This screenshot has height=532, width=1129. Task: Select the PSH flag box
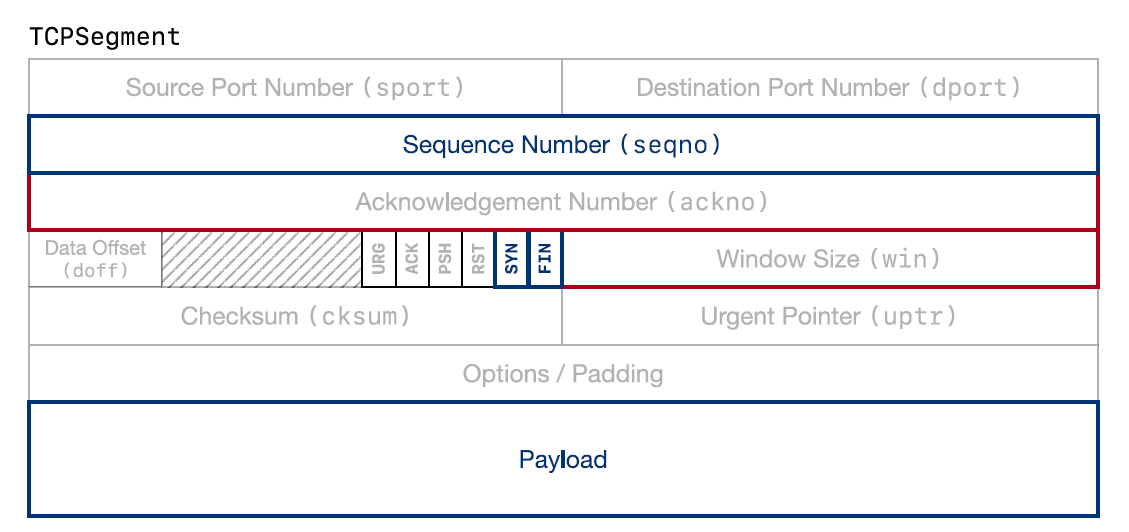coord(445,259)
